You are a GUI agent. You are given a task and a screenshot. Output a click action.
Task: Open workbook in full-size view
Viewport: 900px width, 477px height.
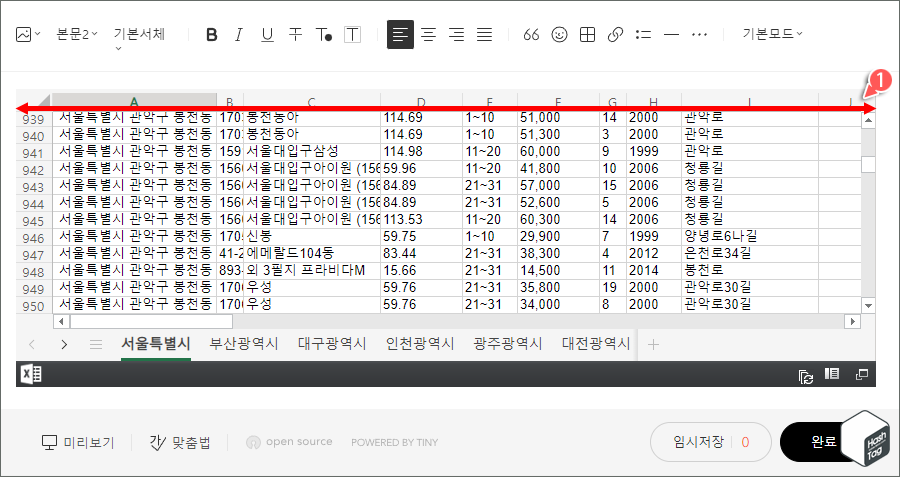pos(862,374)
